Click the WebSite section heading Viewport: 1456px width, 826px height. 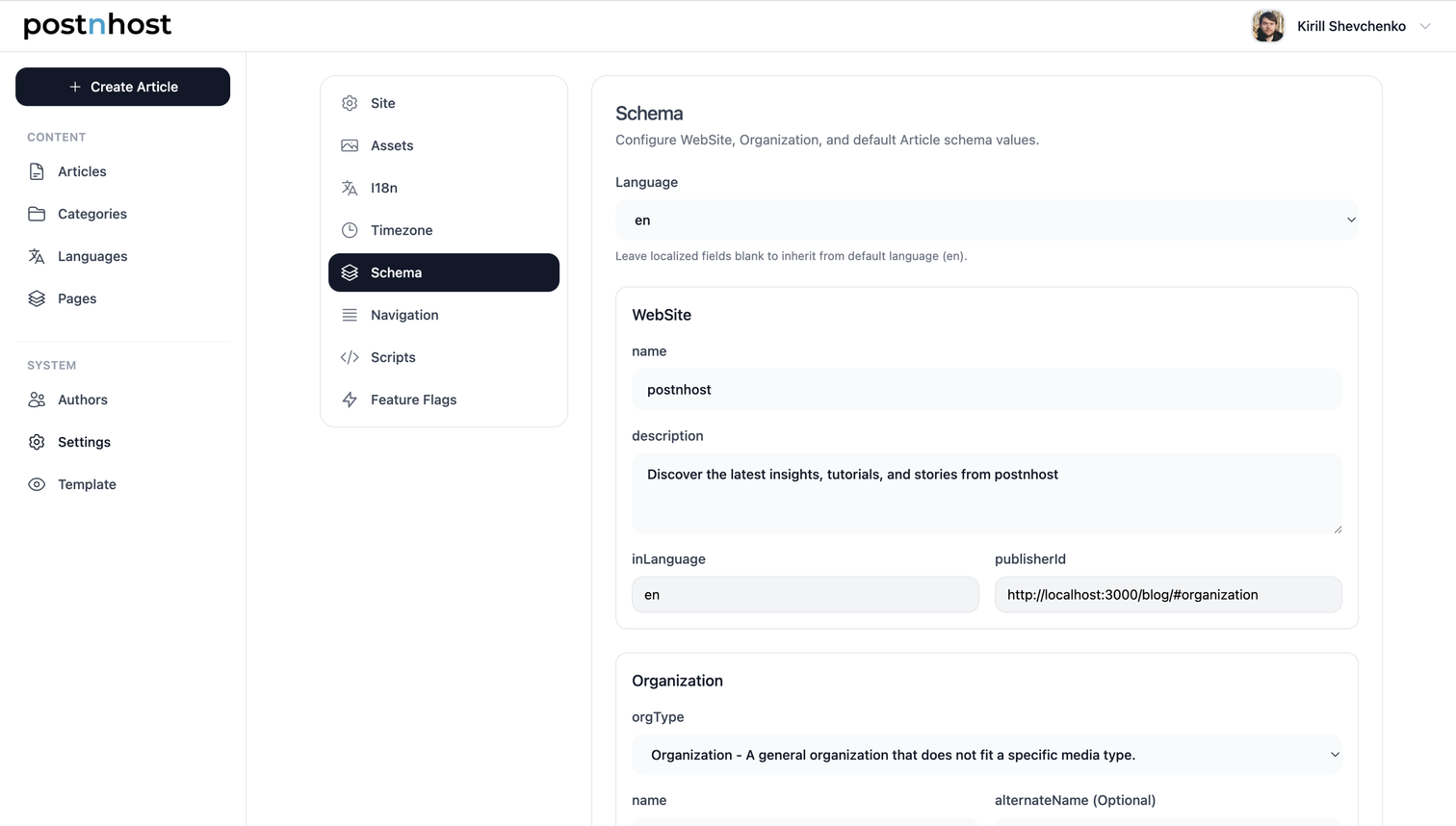click(x=662, y=315)
